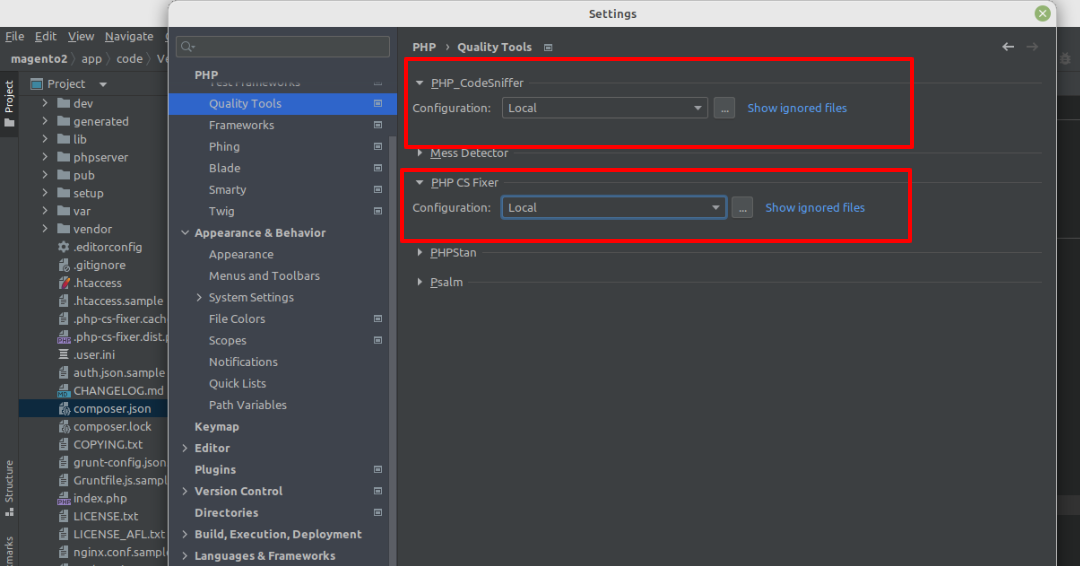Click the CHANGELOG.md markdown file icon
This screenshot has height=566, width=1080.
pos(63,390)
